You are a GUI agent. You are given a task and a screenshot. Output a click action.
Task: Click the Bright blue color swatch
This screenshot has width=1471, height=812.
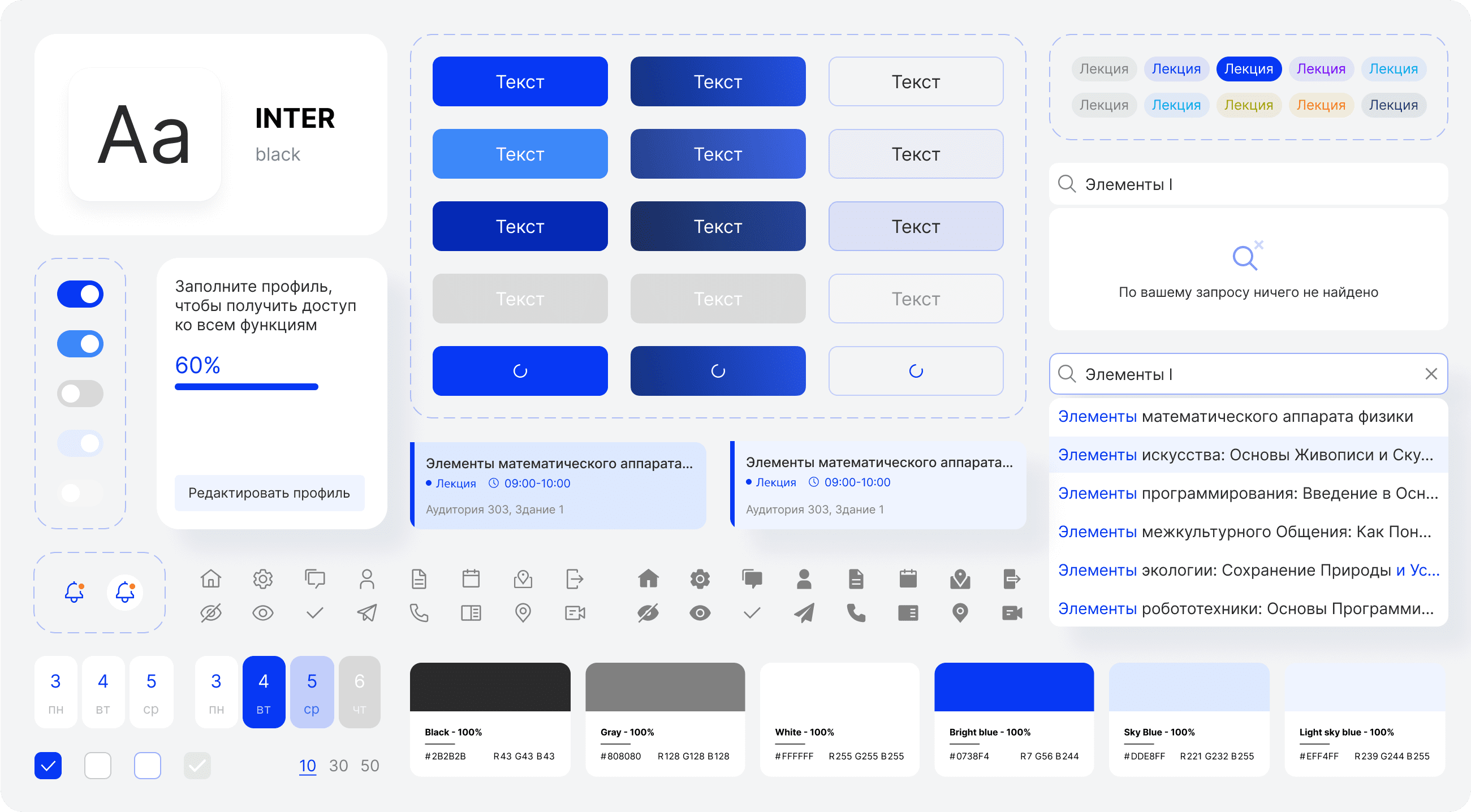point(1013,688)
